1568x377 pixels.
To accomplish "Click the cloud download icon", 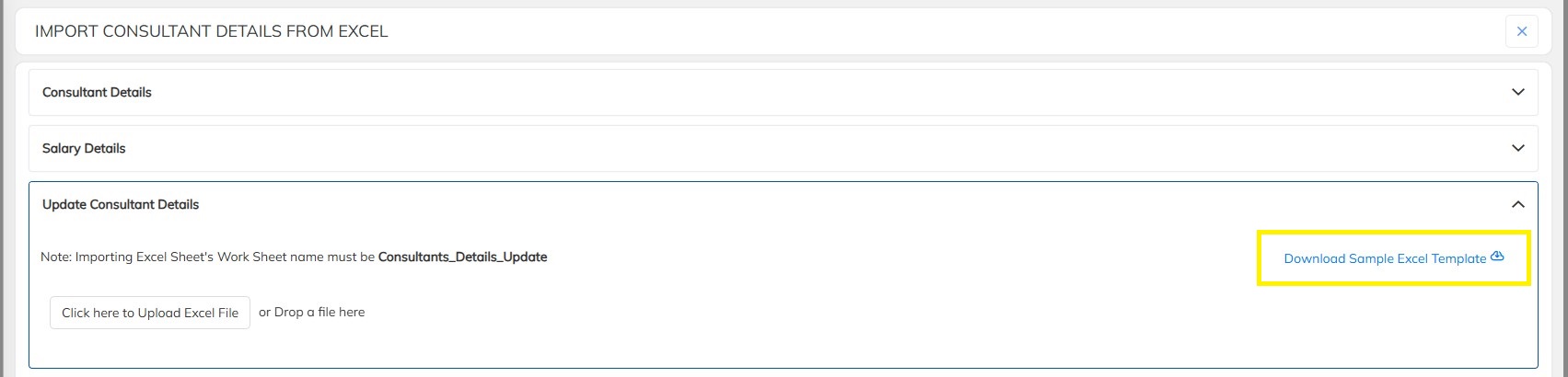I will (x=1497, y=257).
